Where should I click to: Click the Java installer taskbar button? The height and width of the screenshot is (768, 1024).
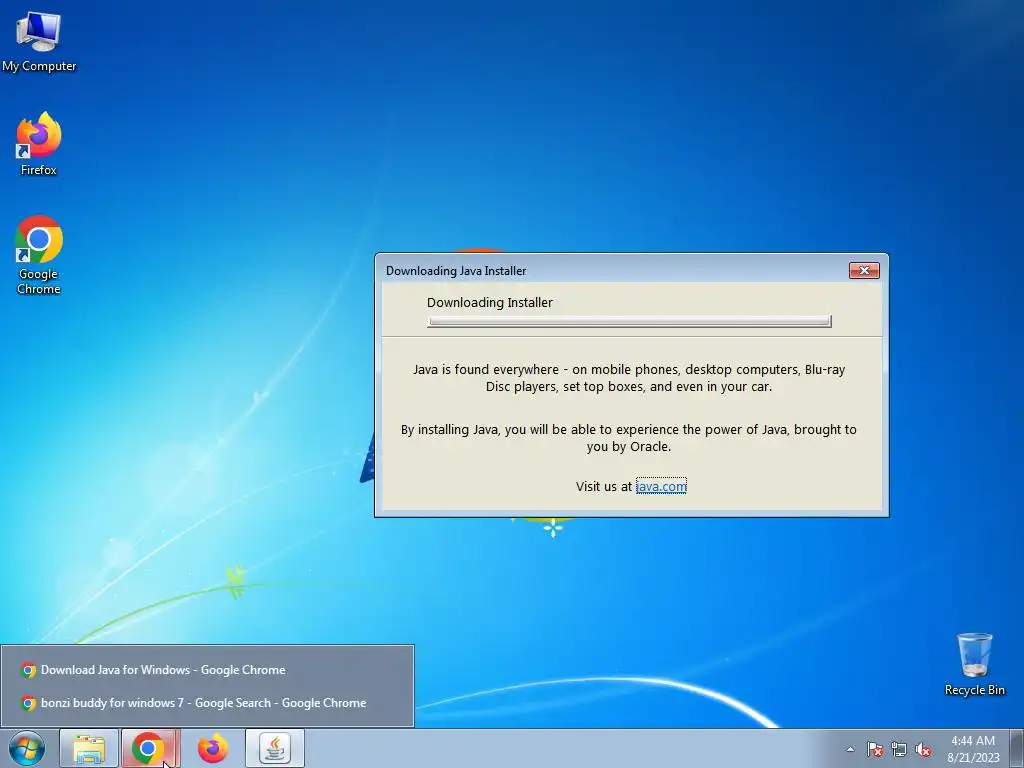tap(275, 748)
